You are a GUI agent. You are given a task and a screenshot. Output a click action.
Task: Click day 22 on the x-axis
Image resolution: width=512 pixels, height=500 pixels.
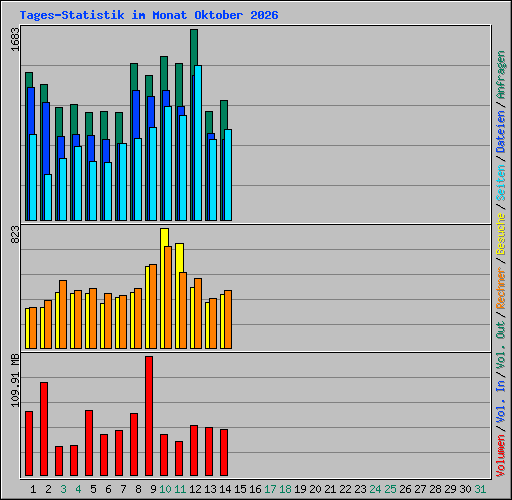point(346,489)
